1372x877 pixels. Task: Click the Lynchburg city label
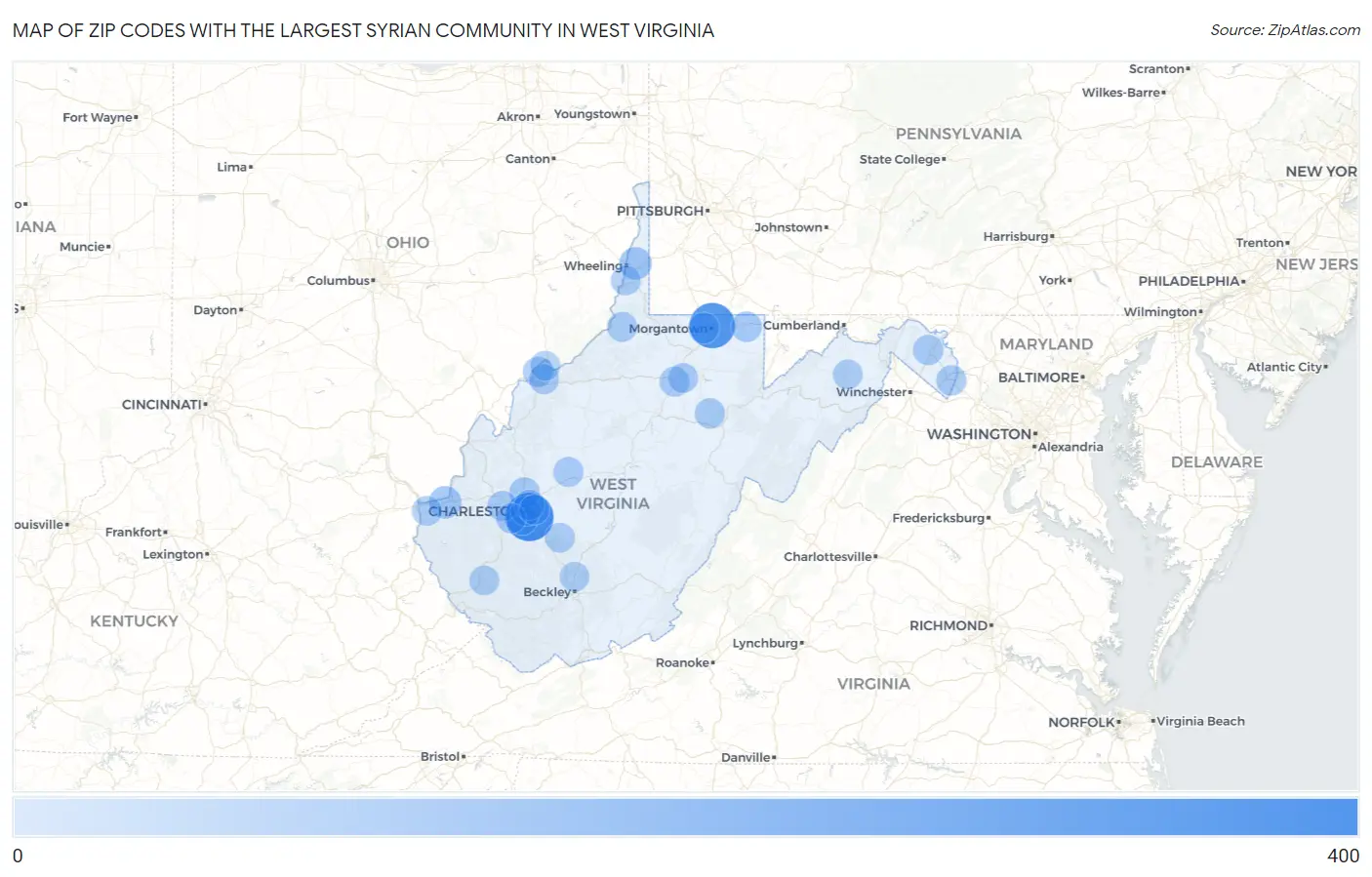click(765, 643)
